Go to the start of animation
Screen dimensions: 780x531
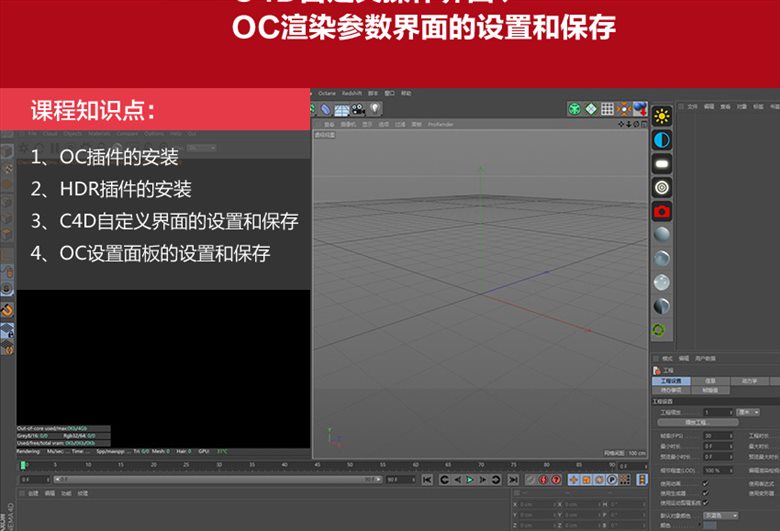pyautogui.click(x=427, y=480)
